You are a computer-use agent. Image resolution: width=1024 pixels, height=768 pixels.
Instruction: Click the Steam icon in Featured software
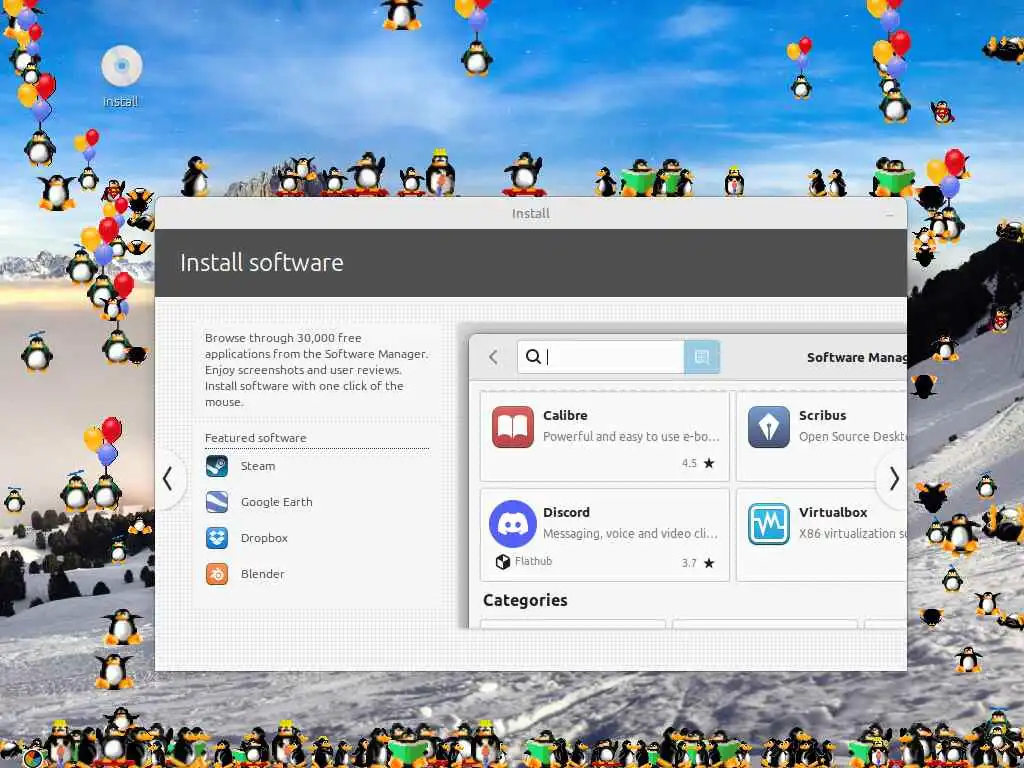[217, 466]
